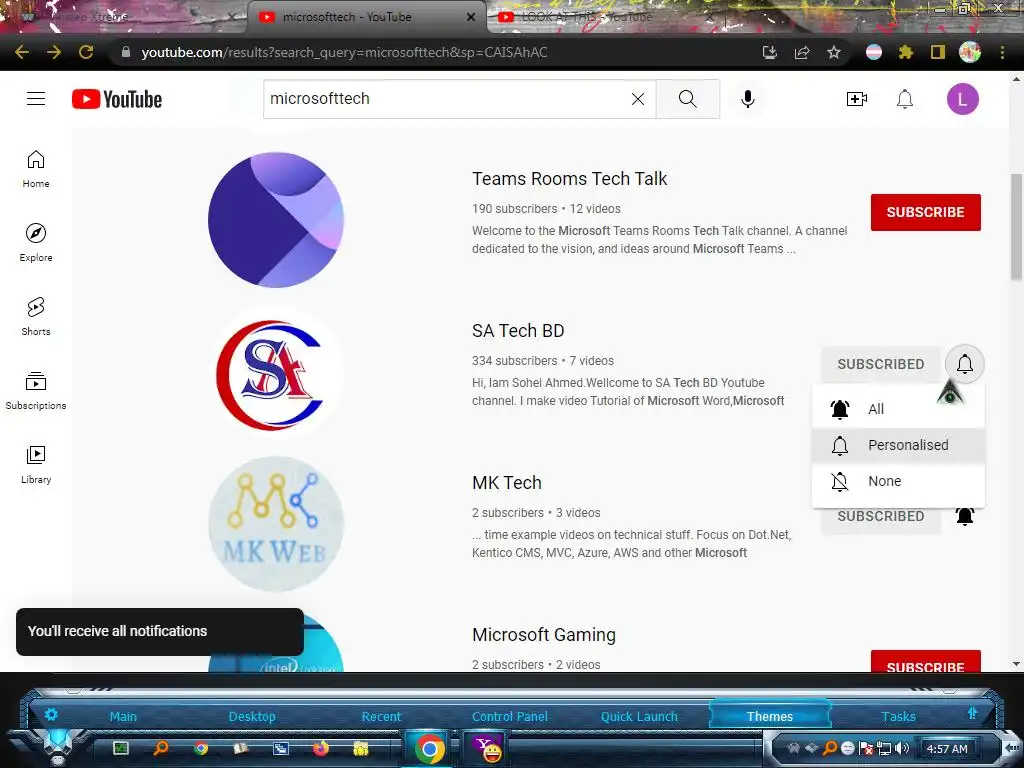Image resolution: width=1024 pixels, height=768 pixels.
Task: Click the address bar URL
Action: 344,52
